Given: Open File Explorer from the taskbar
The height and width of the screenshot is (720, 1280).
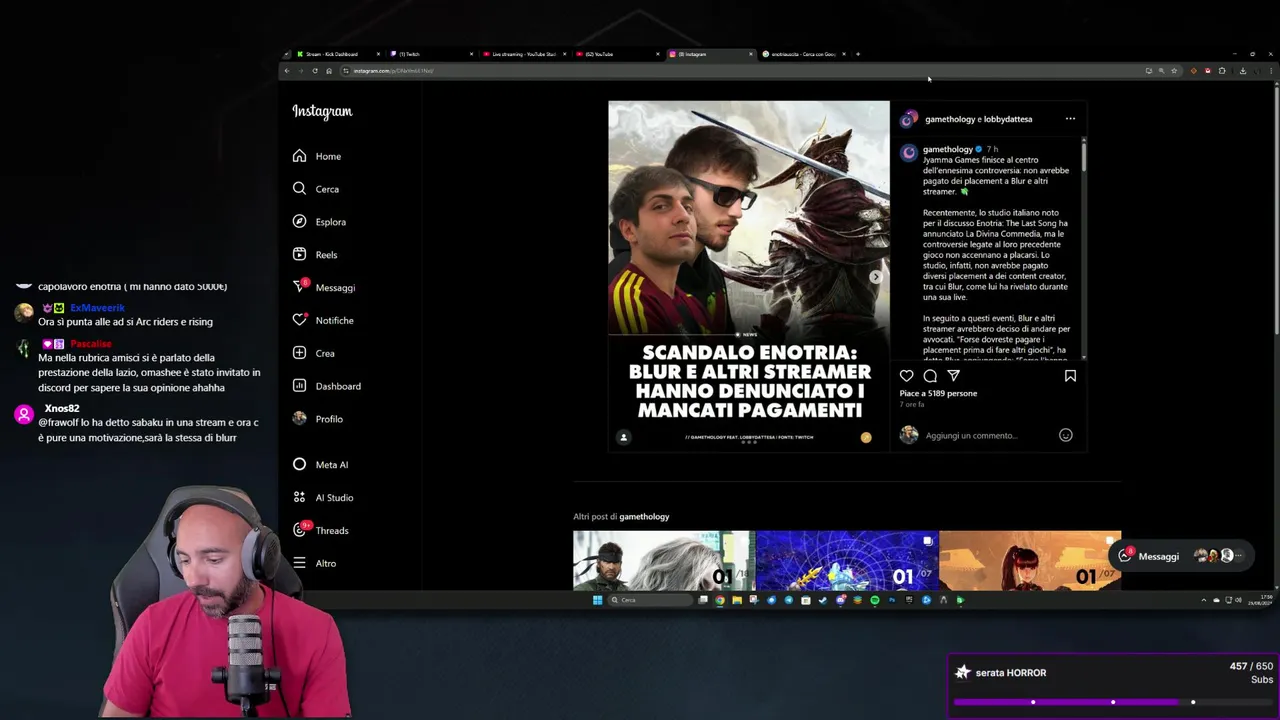Looking at the screenshot, I should pyautogui.click(x=737, y=600).
